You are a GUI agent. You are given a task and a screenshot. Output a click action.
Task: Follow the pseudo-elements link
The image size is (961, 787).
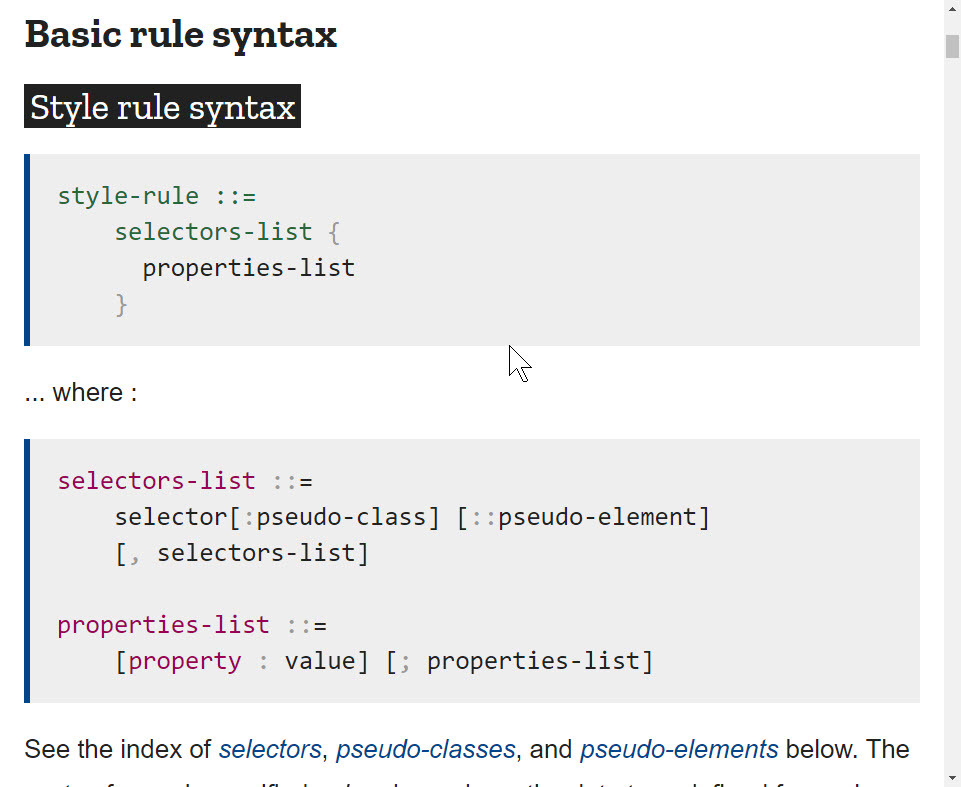click(x=678, y=749)
